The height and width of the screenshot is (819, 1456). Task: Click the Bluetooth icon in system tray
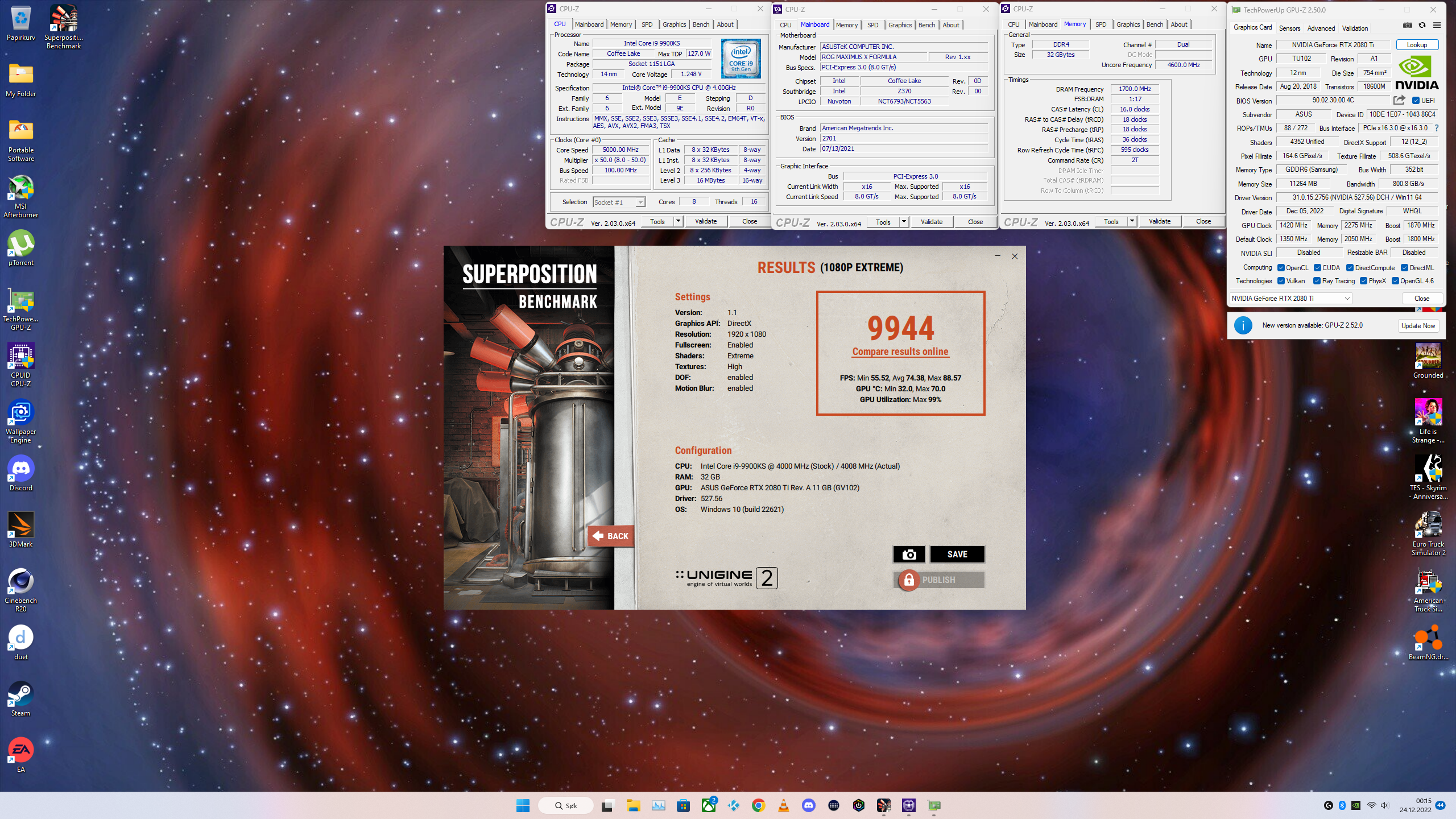[1342, 805]
